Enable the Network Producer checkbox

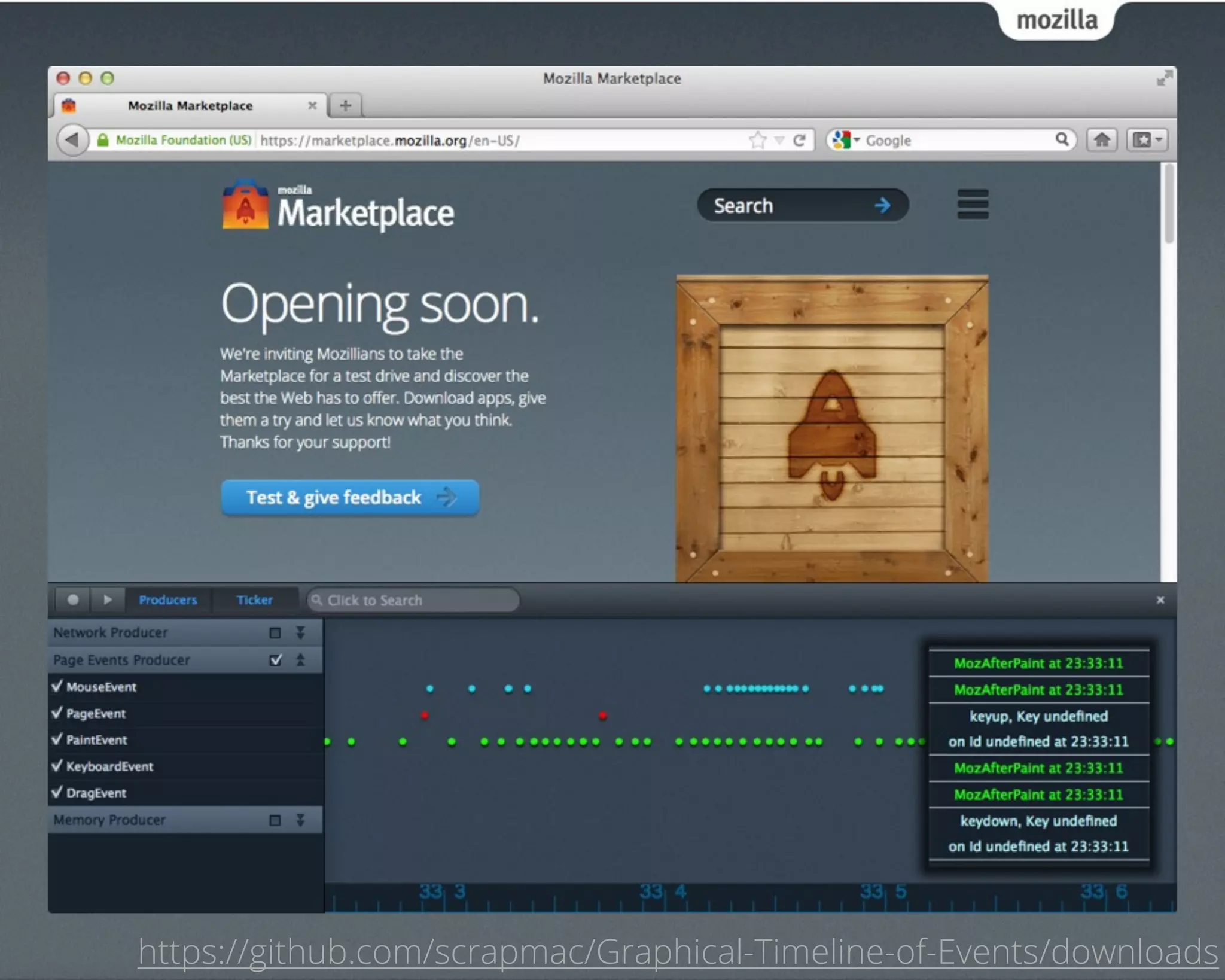click(x=275, y=633)
